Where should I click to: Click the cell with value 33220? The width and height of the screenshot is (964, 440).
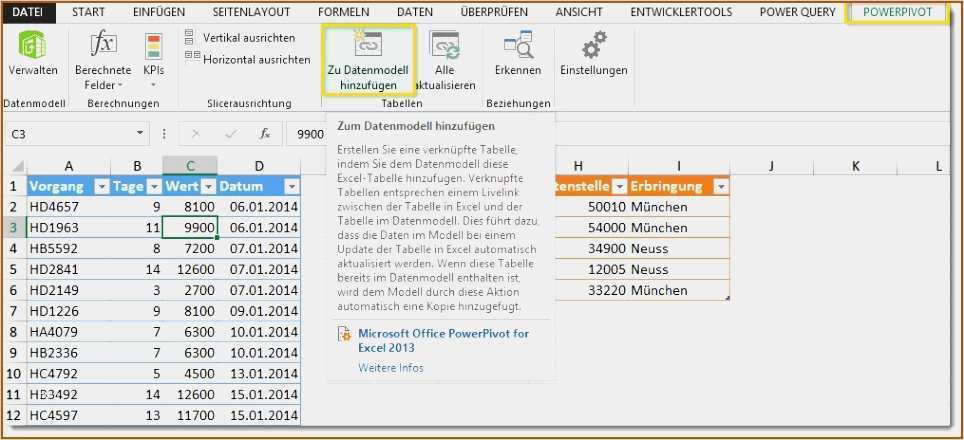pos(591,290)
